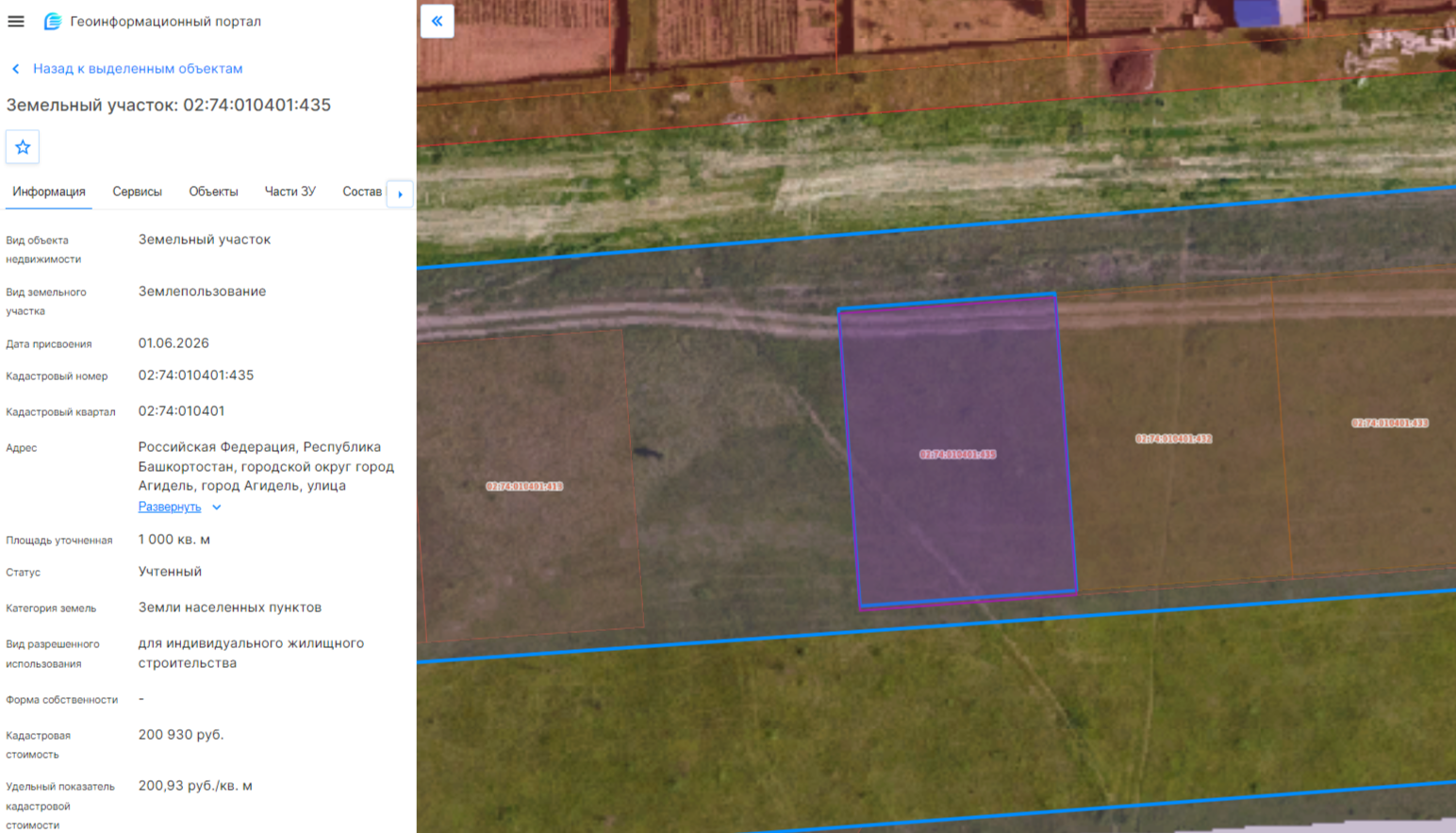Switch to the Части ЗУ tab
Image resolution: width=1456 pixels, height=833 pixels.
(290, 192)
